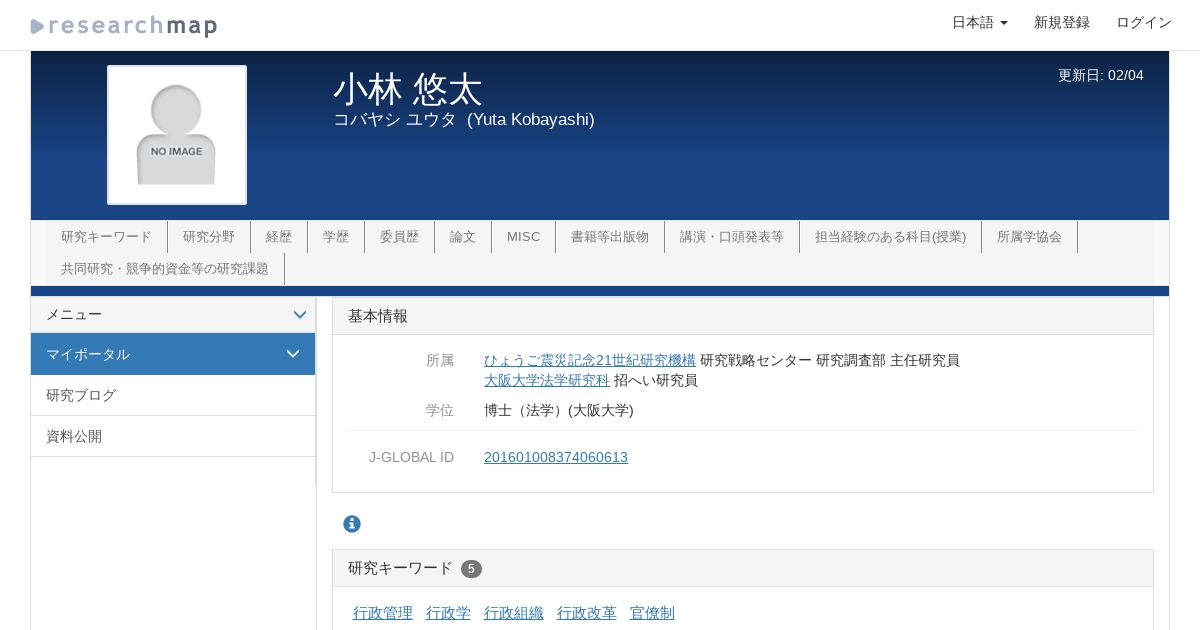Open 研究ブログ in the sidebar
Image resolution: width=1200 pixels, height=630 pixels.
(173, 395)
